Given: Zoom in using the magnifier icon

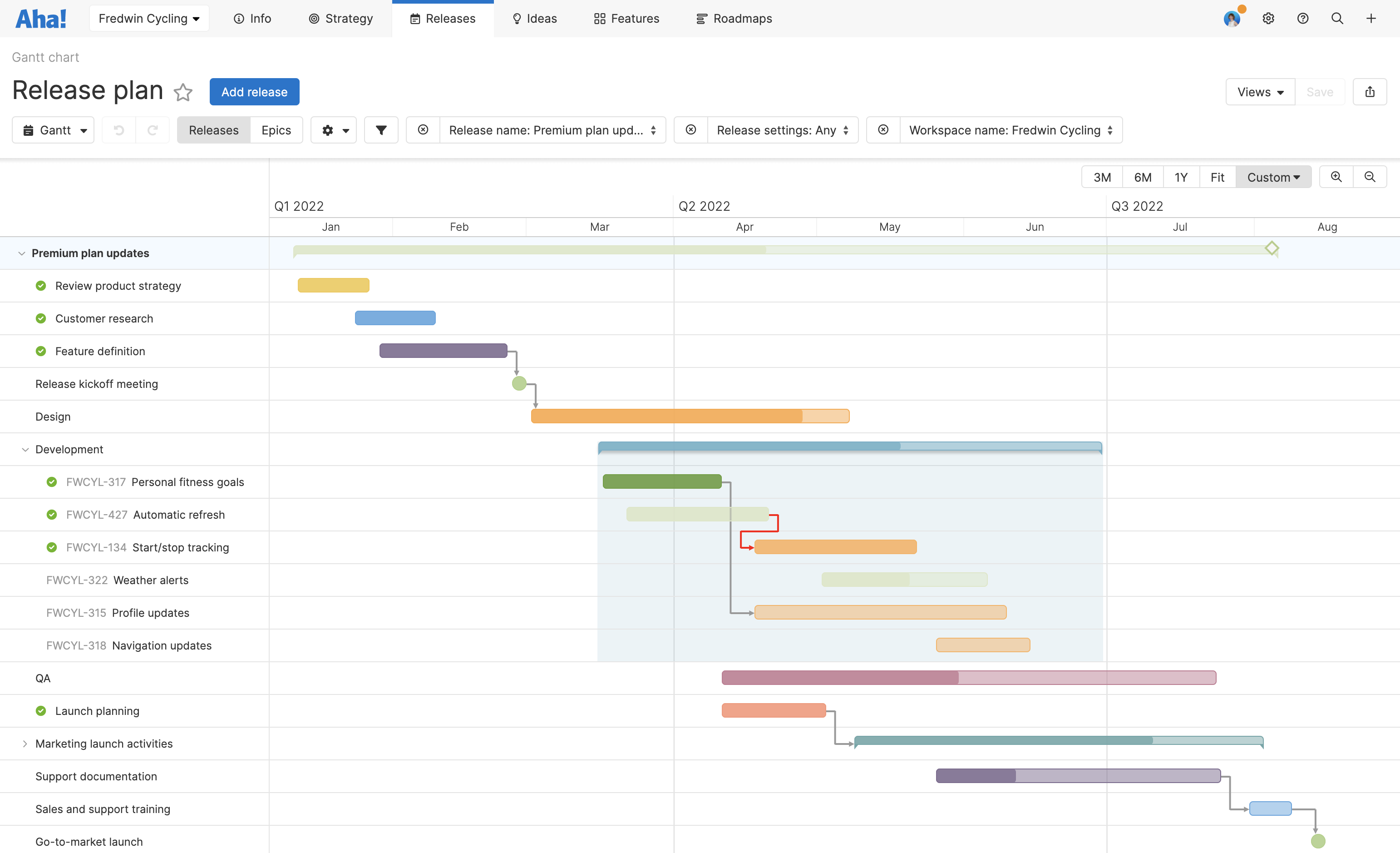Looking at the screenshot, I should click(1335, 176).
